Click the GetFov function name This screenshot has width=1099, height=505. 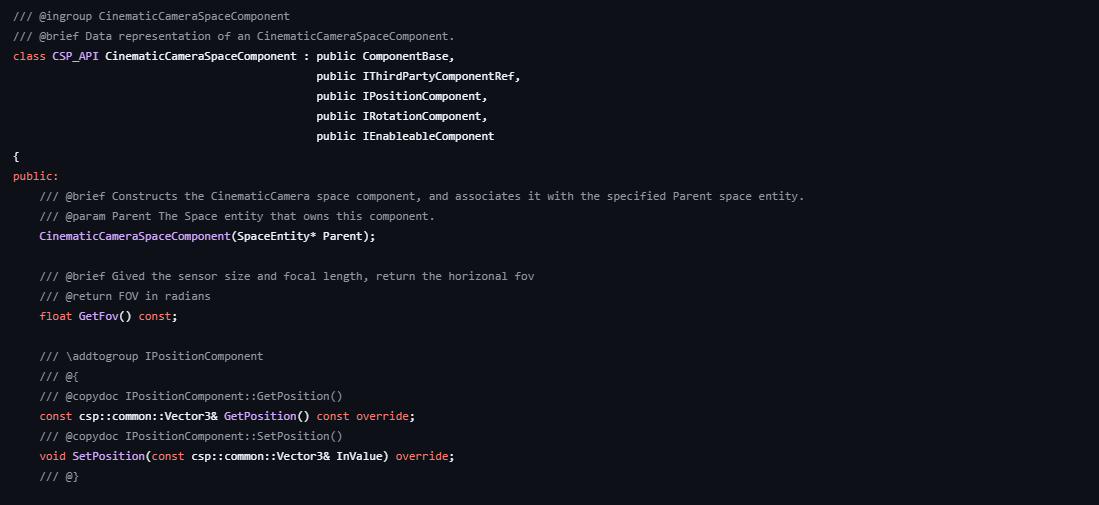click(98, 316)
